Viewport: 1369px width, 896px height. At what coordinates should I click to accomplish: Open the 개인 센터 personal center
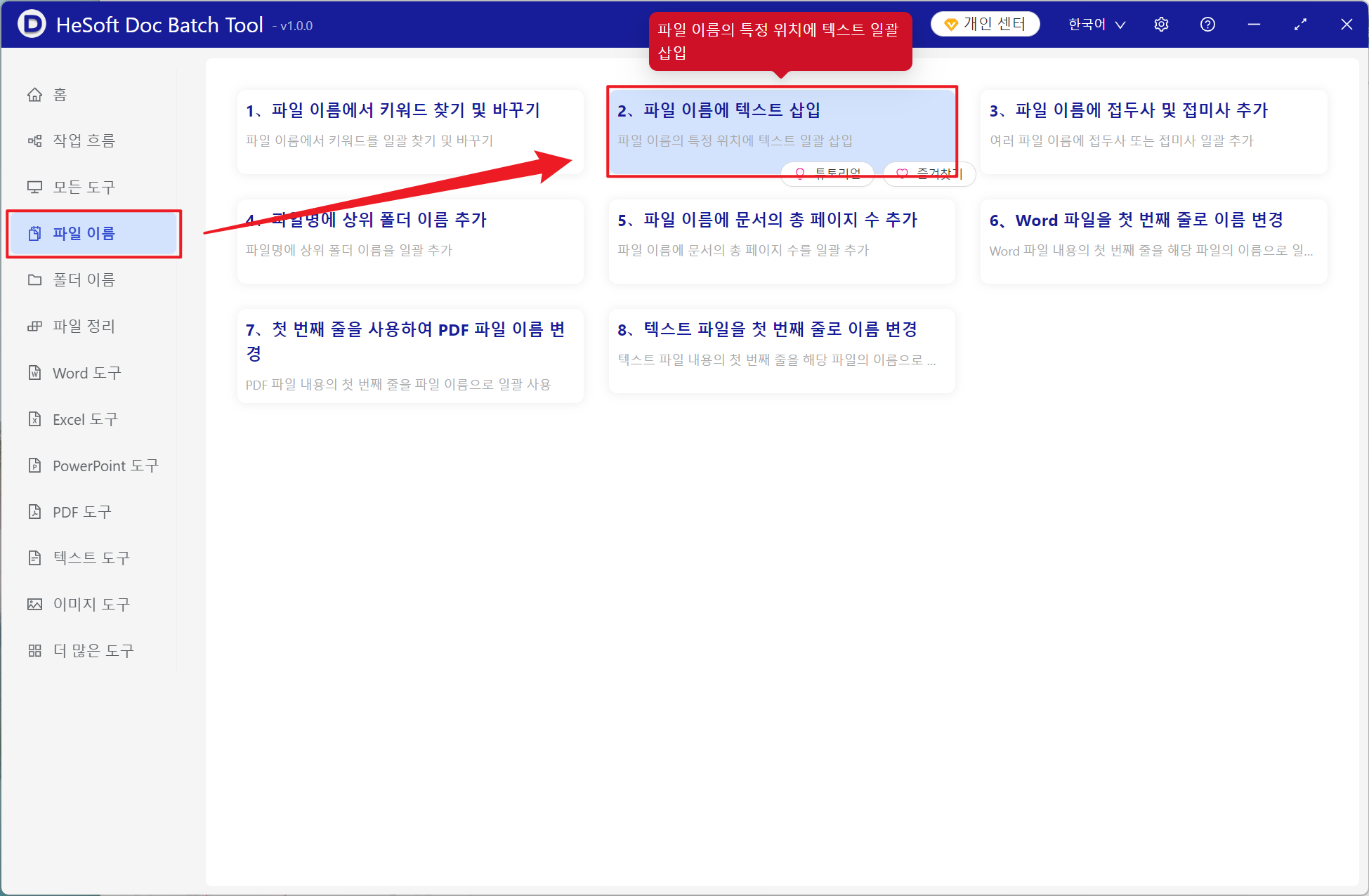(985, 24)
